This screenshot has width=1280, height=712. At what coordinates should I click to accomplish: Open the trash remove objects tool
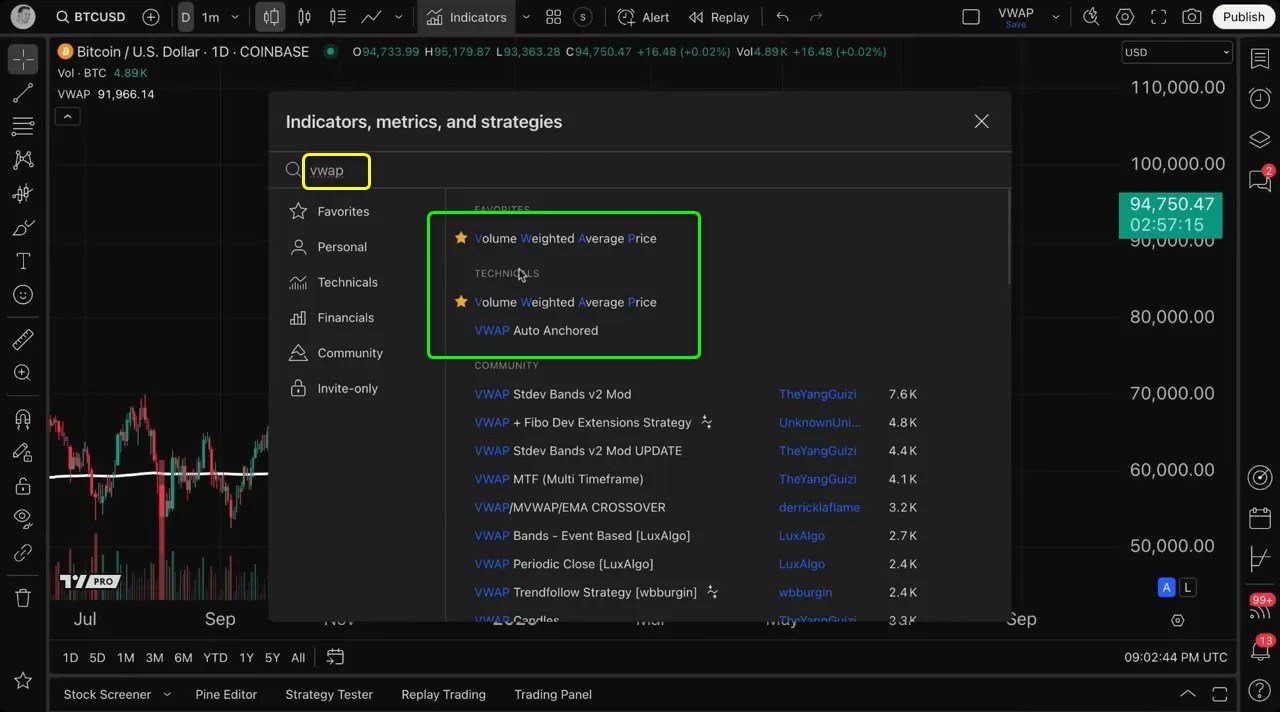pyautogui.click(x=22, y=598)
